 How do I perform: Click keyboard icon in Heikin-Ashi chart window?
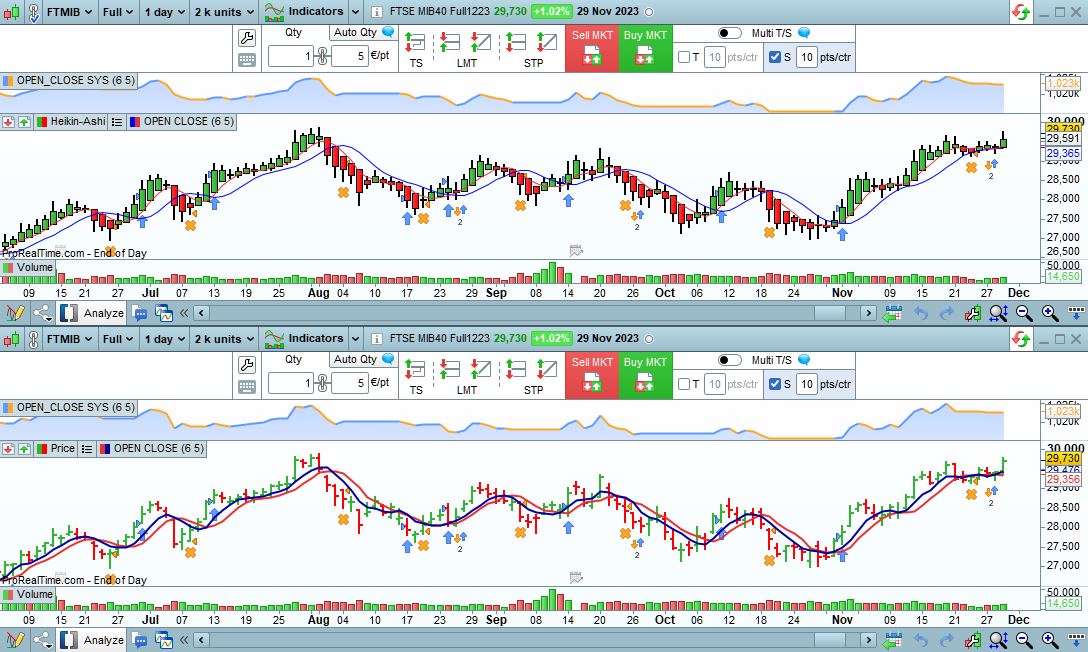point(247,60)
